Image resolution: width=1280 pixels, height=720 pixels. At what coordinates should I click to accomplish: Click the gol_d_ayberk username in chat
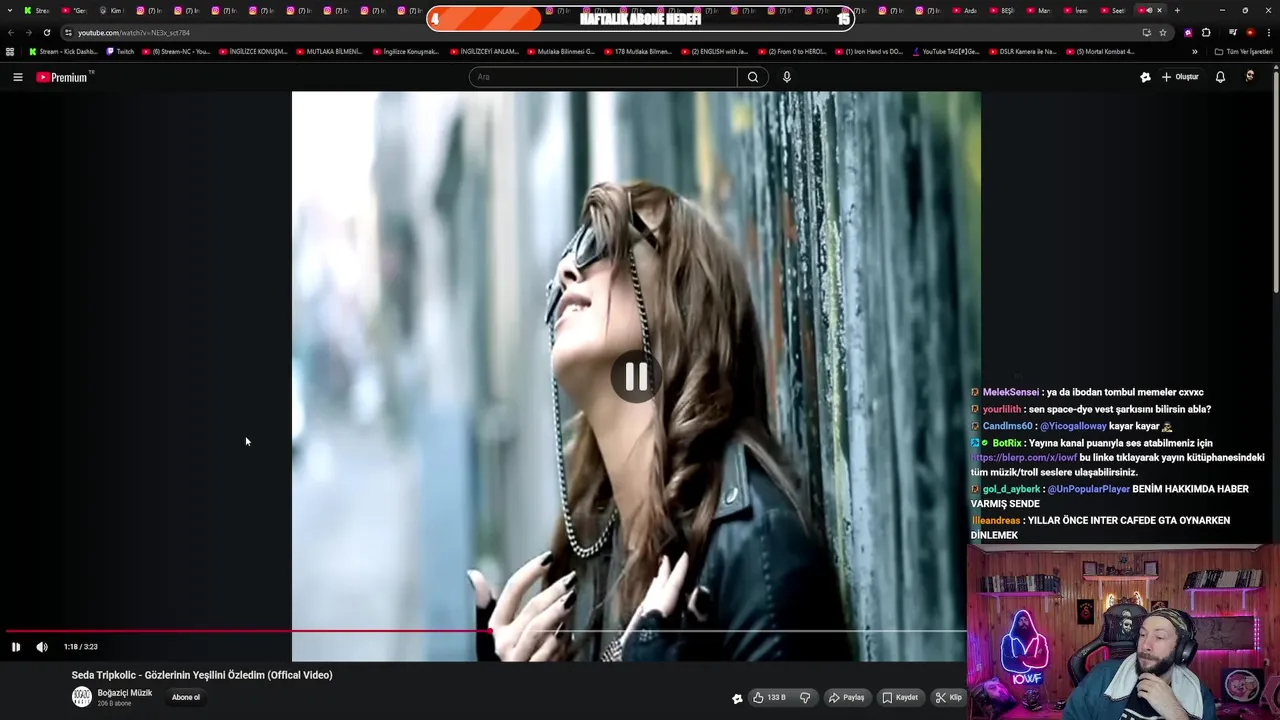(x=1011, y=489)
